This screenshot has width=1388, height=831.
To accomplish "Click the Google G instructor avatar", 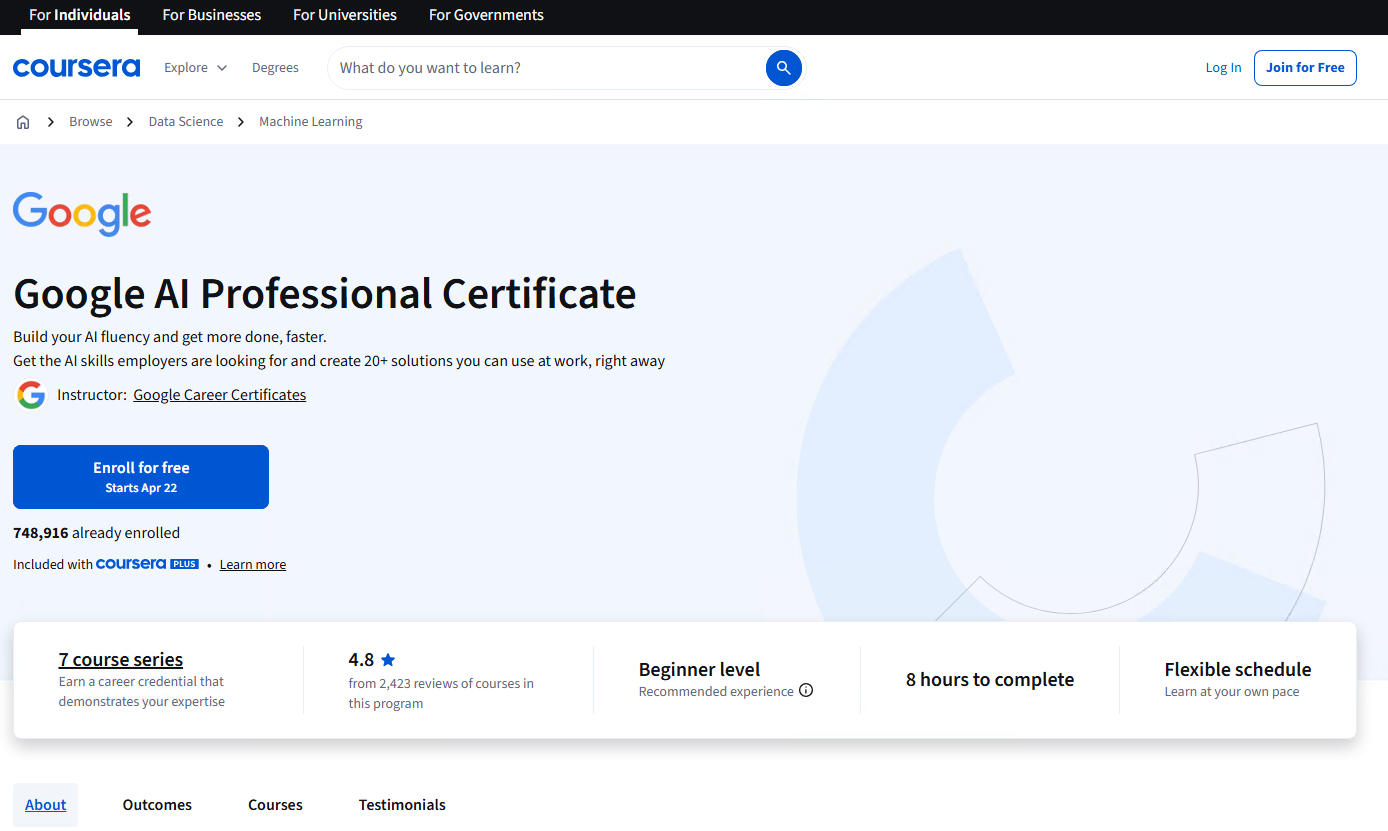I will point(31,395).
